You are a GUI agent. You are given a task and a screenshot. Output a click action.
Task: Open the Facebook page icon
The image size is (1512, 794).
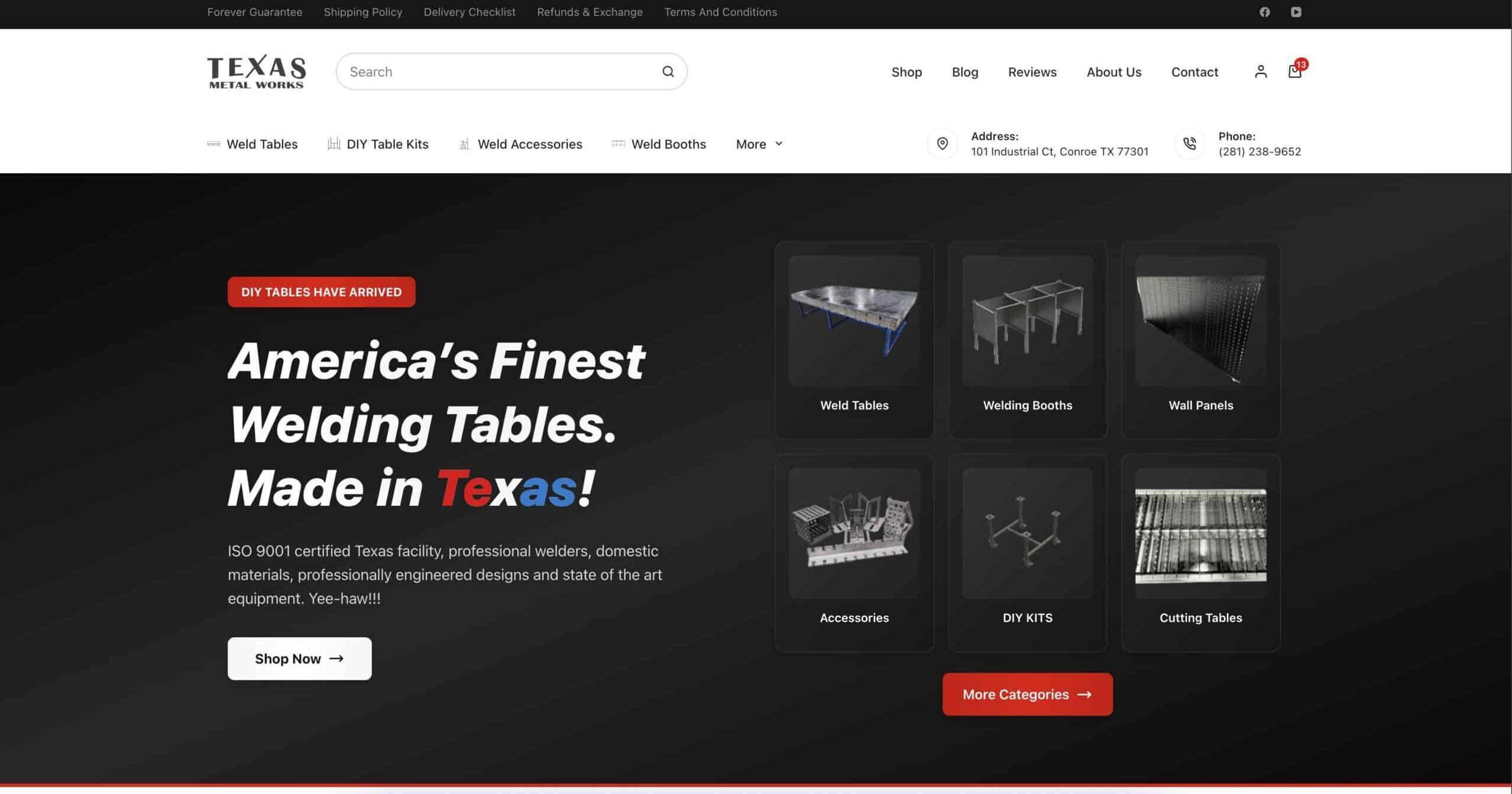pyautogui.click(x=1265, y=12)
